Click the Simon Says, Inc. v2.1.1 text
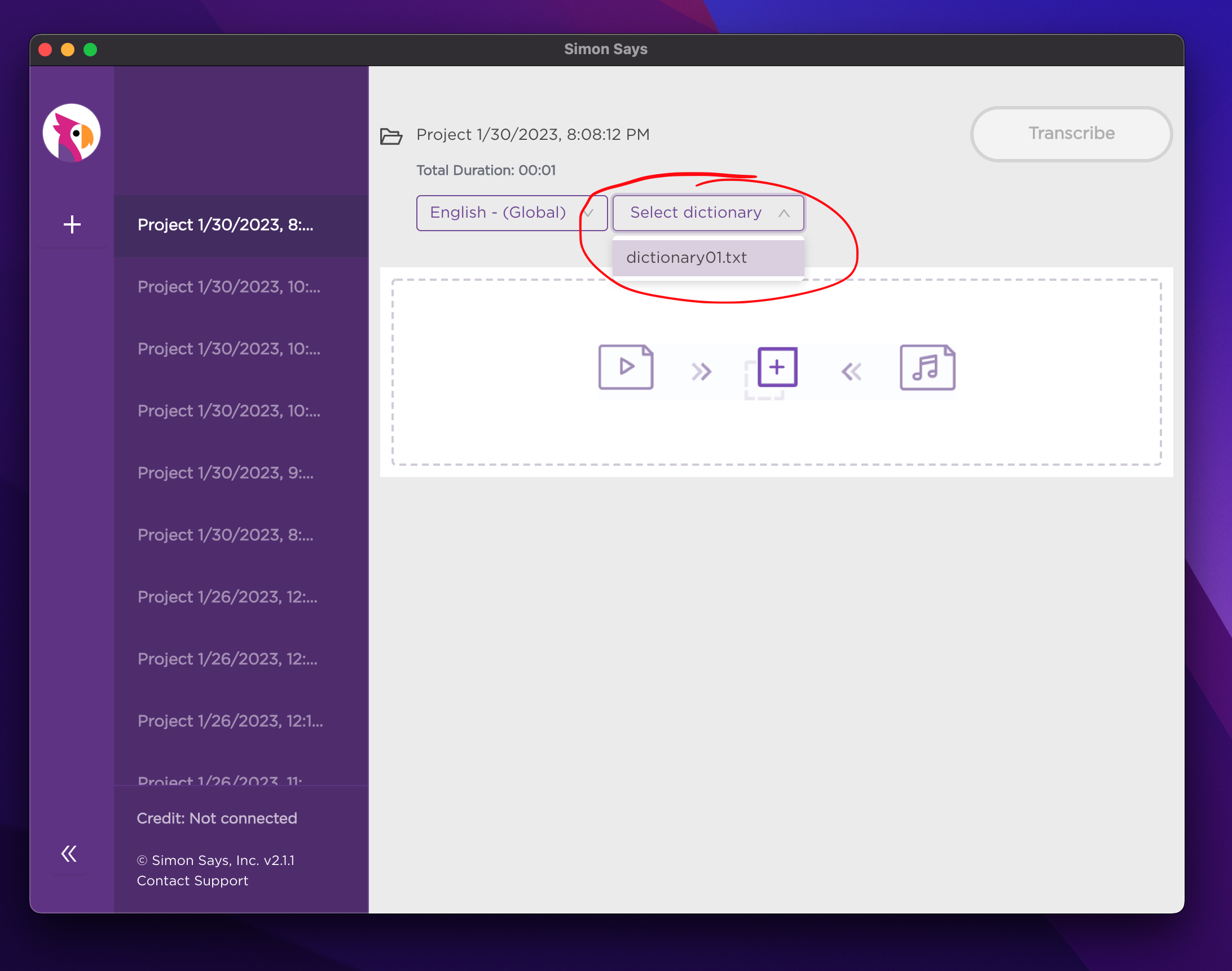This screenshot has width=1232, height=971. 215,860
